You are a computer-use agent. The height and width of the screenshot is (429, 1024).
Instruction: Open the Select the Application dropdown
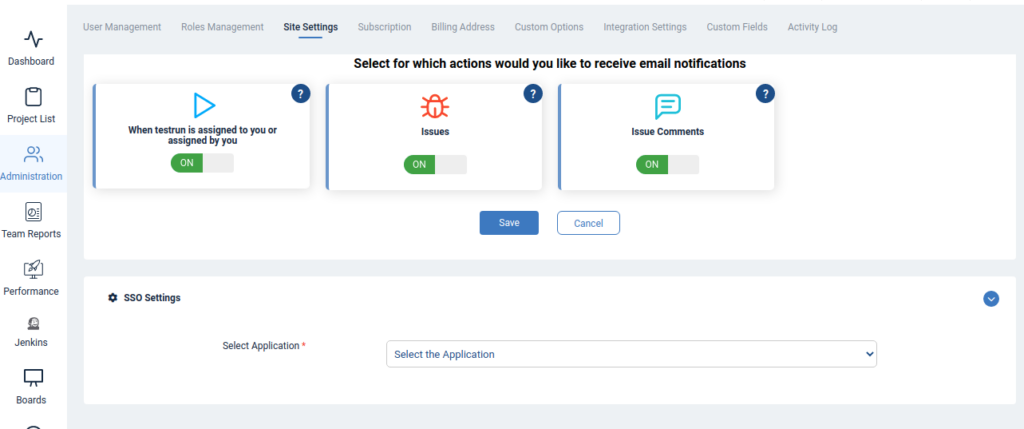click(631, 354)
